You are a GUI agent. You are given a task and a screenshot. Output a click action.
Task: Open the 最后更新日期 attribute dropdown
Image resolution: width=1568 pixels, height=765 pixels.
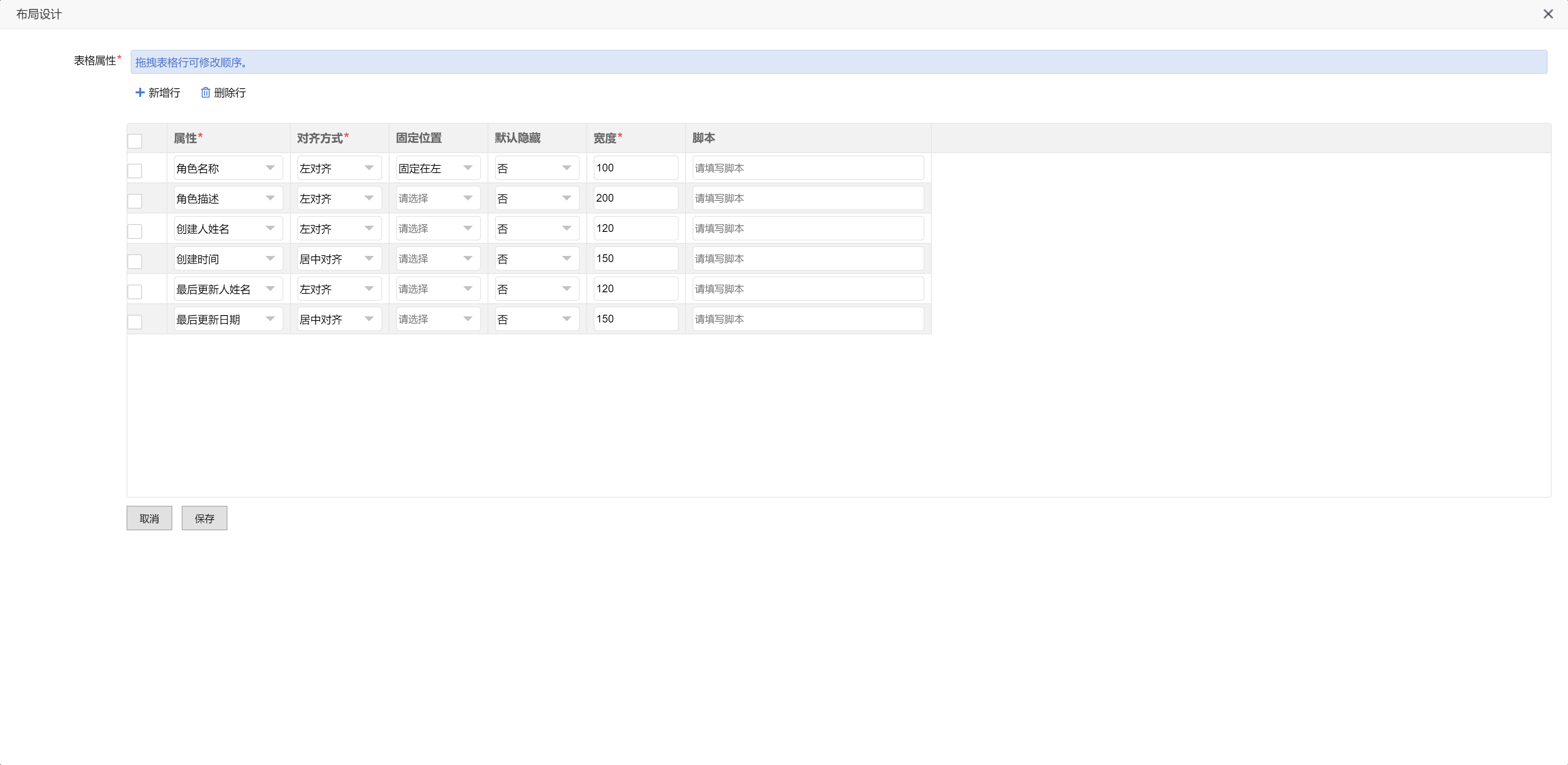coord(228,319)
